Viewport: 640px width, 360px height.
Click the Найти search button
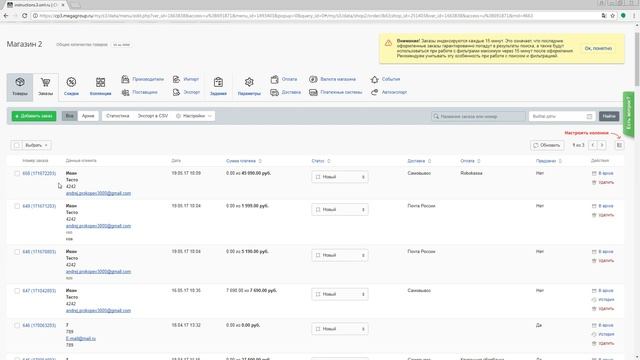[x=609, y=116]
